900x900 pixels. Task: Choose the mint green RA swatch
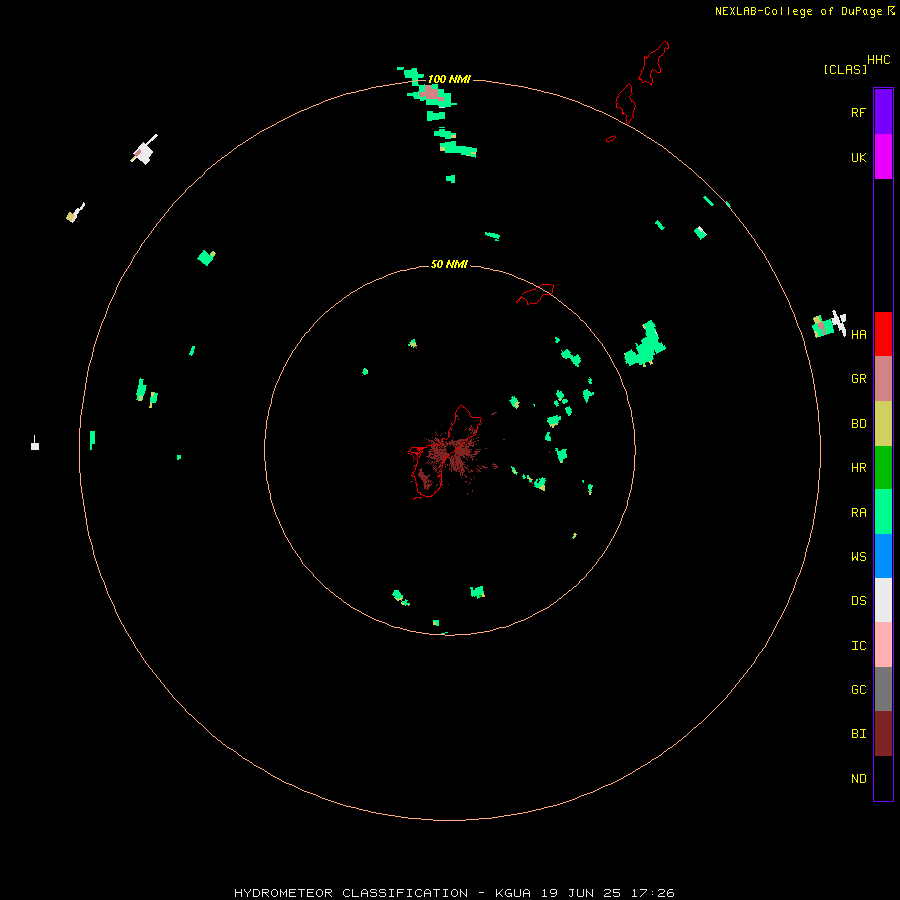tap(883, 511)
